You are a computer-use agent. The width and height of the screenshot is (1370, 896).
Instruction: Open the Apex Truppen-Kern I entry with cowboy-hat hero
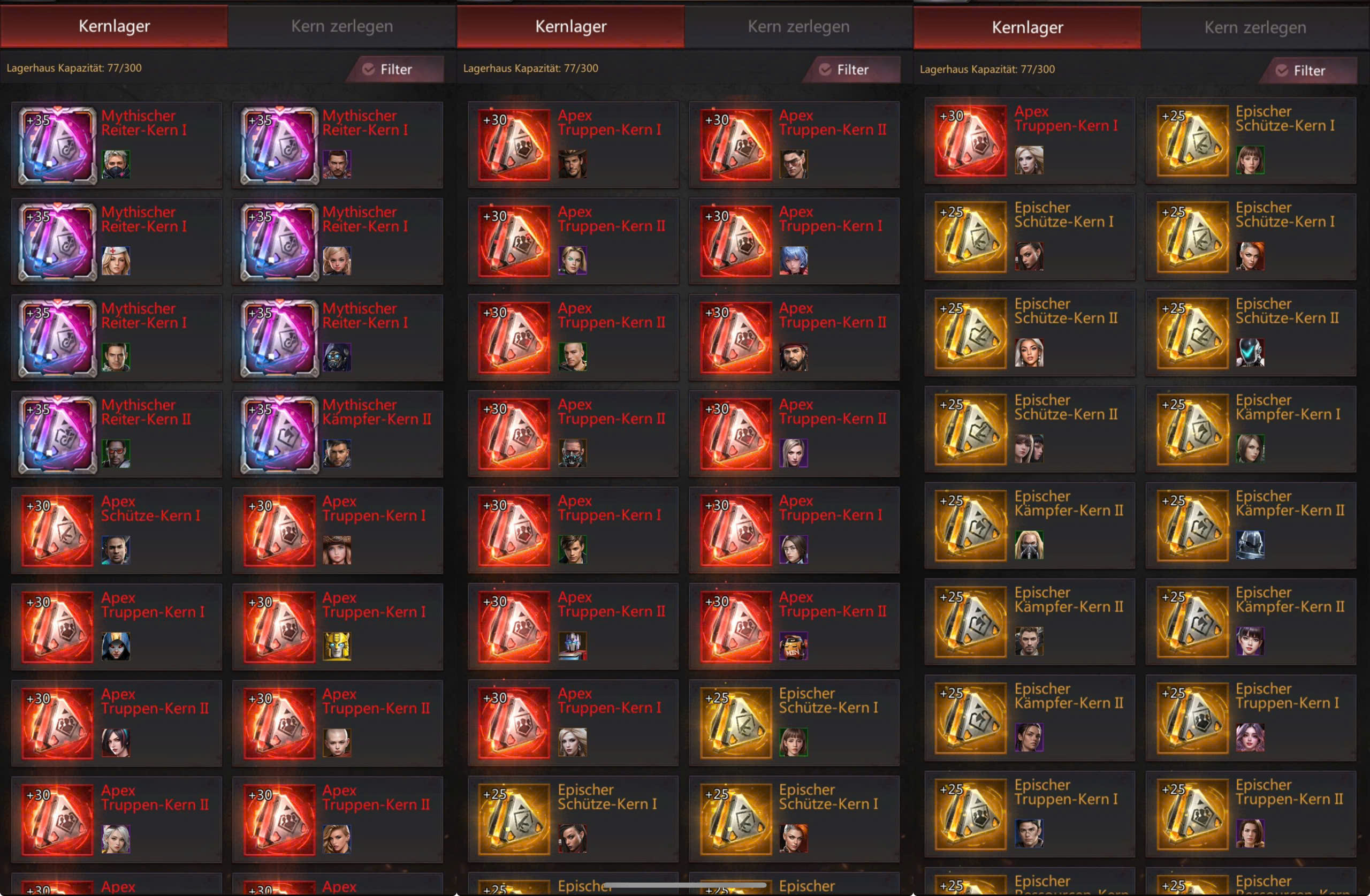coord(573,145)
